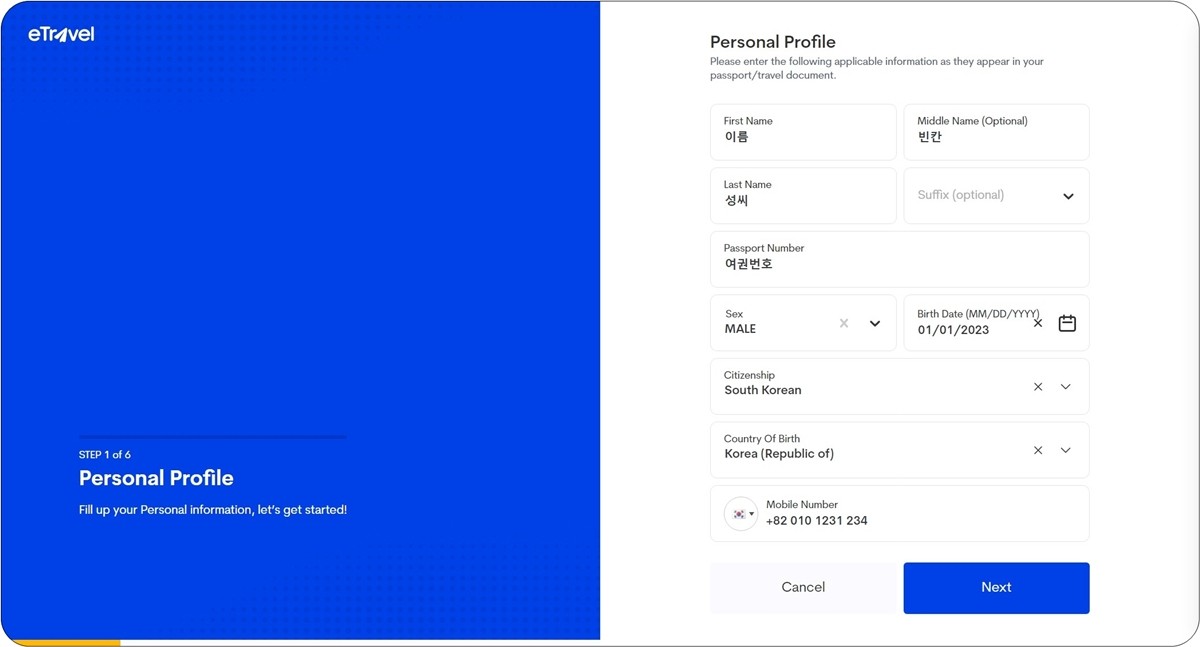This screenshot has height=647, width=1200.
Task: Expand the Sex dropdown arrow
Action: [875, 323]
